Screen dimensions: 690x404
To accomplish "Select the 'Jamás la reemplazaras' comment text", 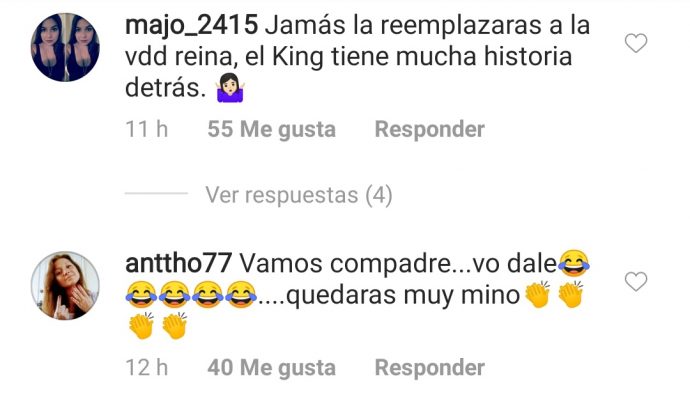I will [357, 57].
